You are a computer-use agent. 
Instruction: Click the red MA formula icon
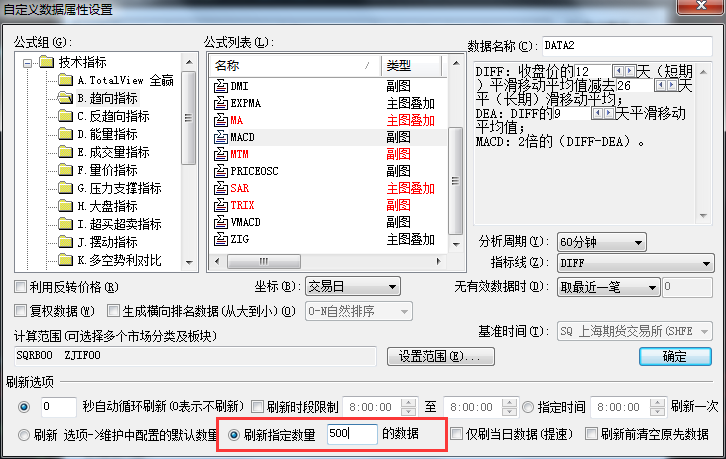pyautogui.click(x=220, y=120)
